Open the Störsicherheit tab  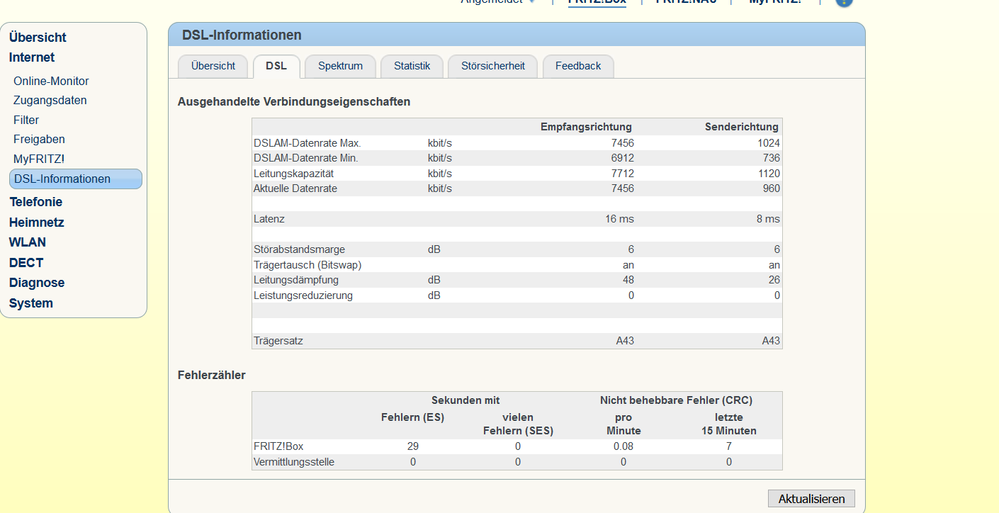tap(492, 66)
